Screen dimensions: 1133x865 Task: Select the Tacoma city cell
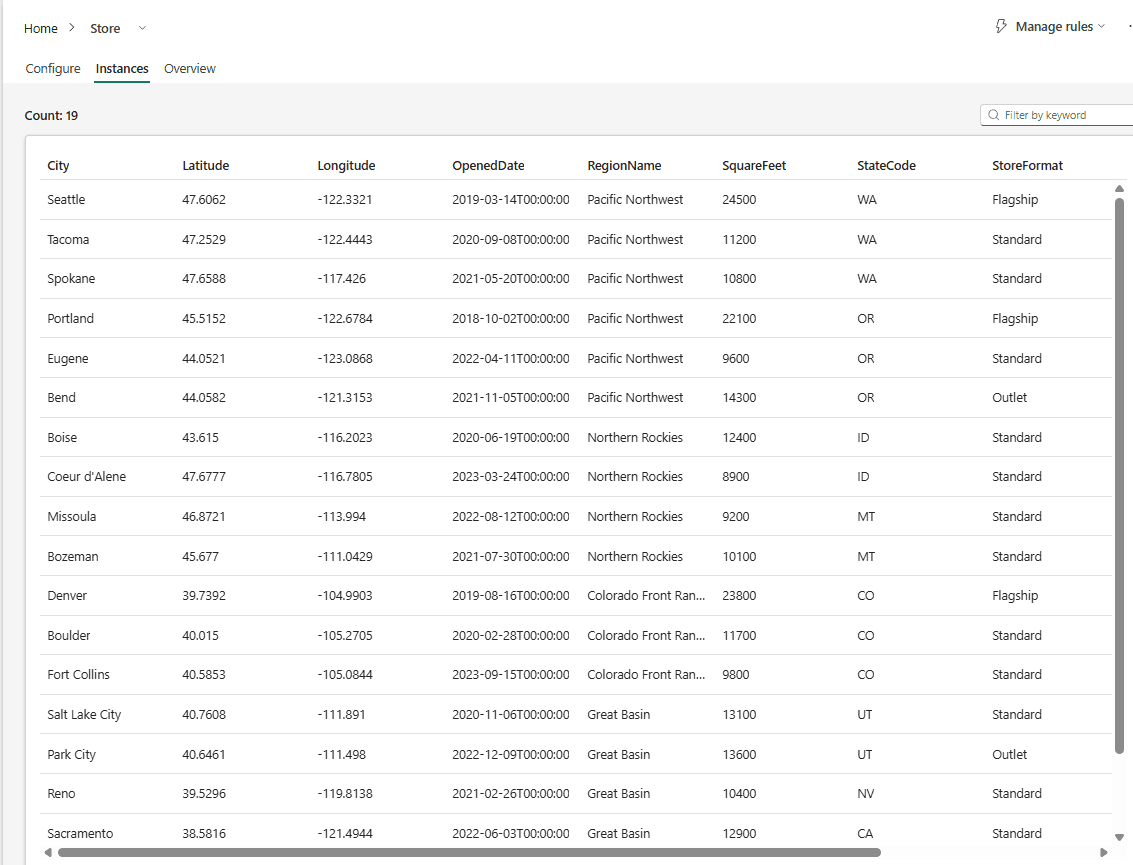click(68, 239)
